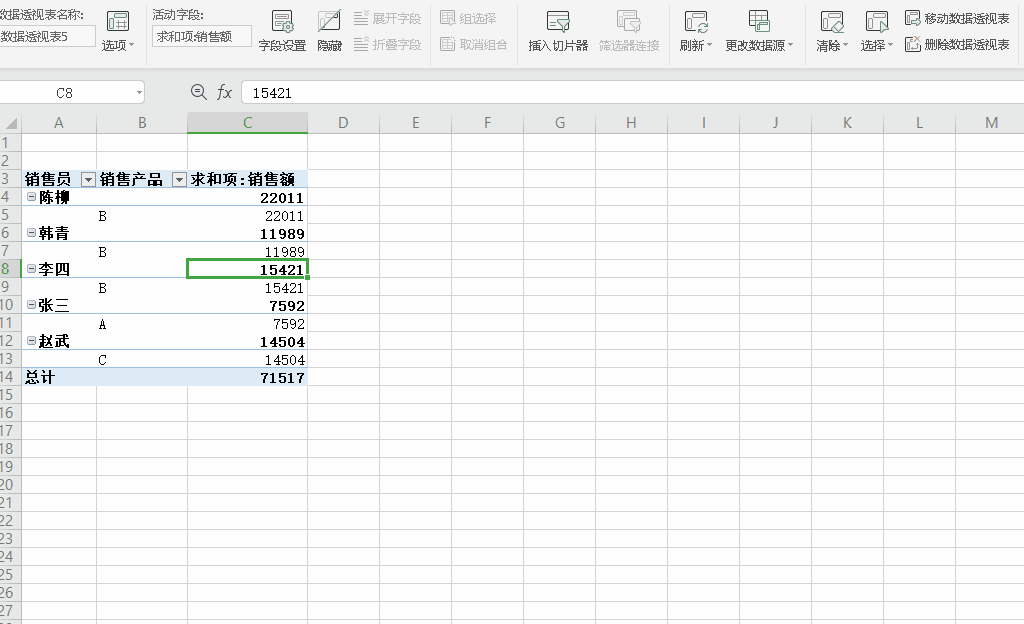The width and height of the screenshot is (1024, 624).
Task: Collapse the 赵武 row group
Action: click(x=31, y=342)
